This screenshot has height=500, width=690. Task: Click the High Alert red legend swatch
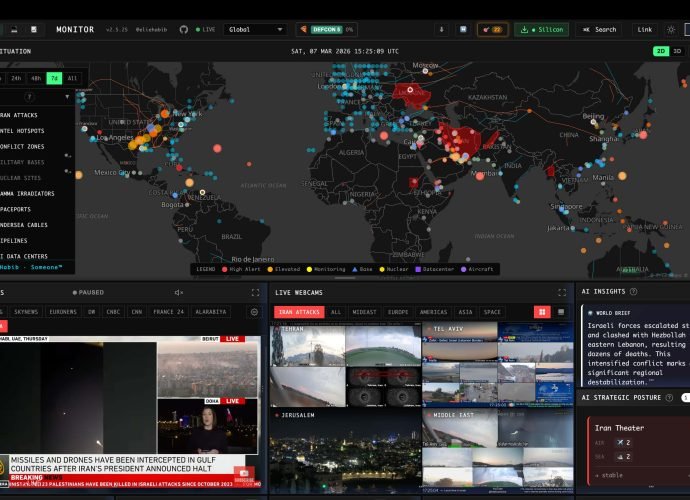click(224, 269)
